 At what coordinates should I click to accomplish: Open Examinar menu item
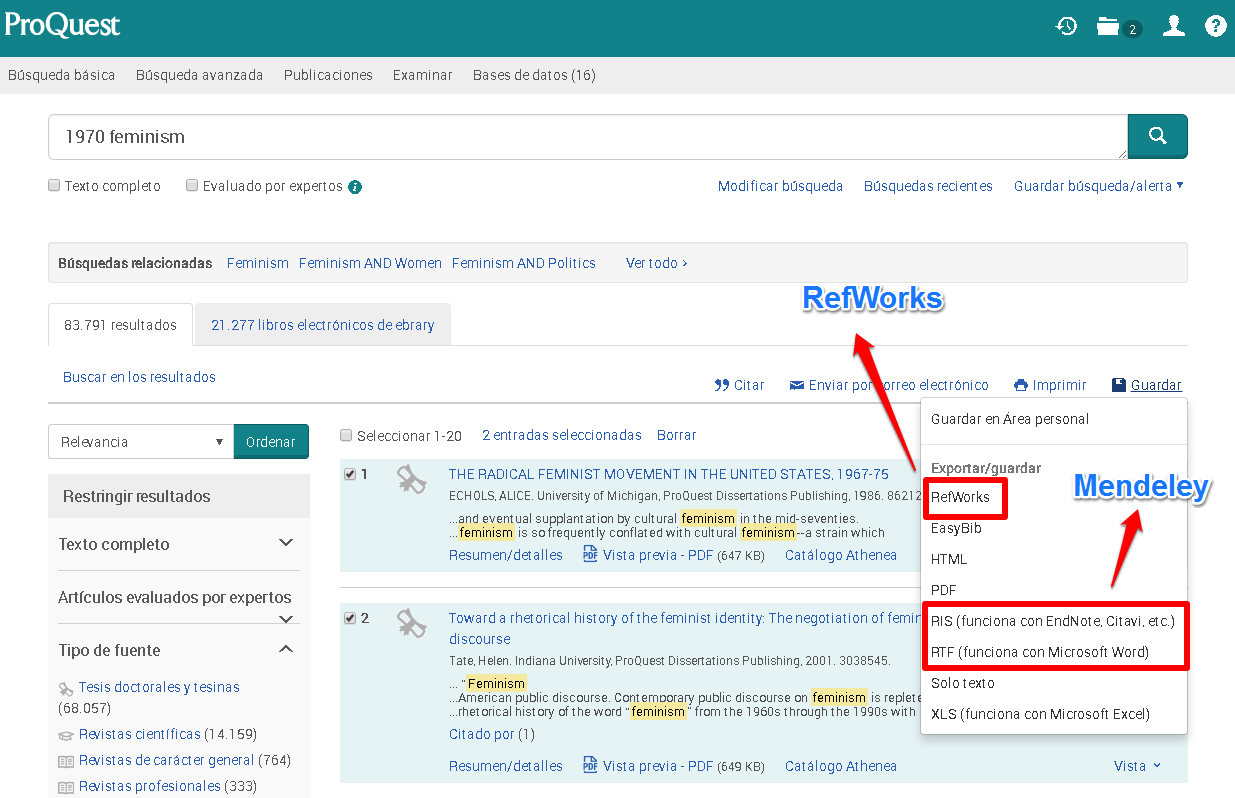coord(423,75)
